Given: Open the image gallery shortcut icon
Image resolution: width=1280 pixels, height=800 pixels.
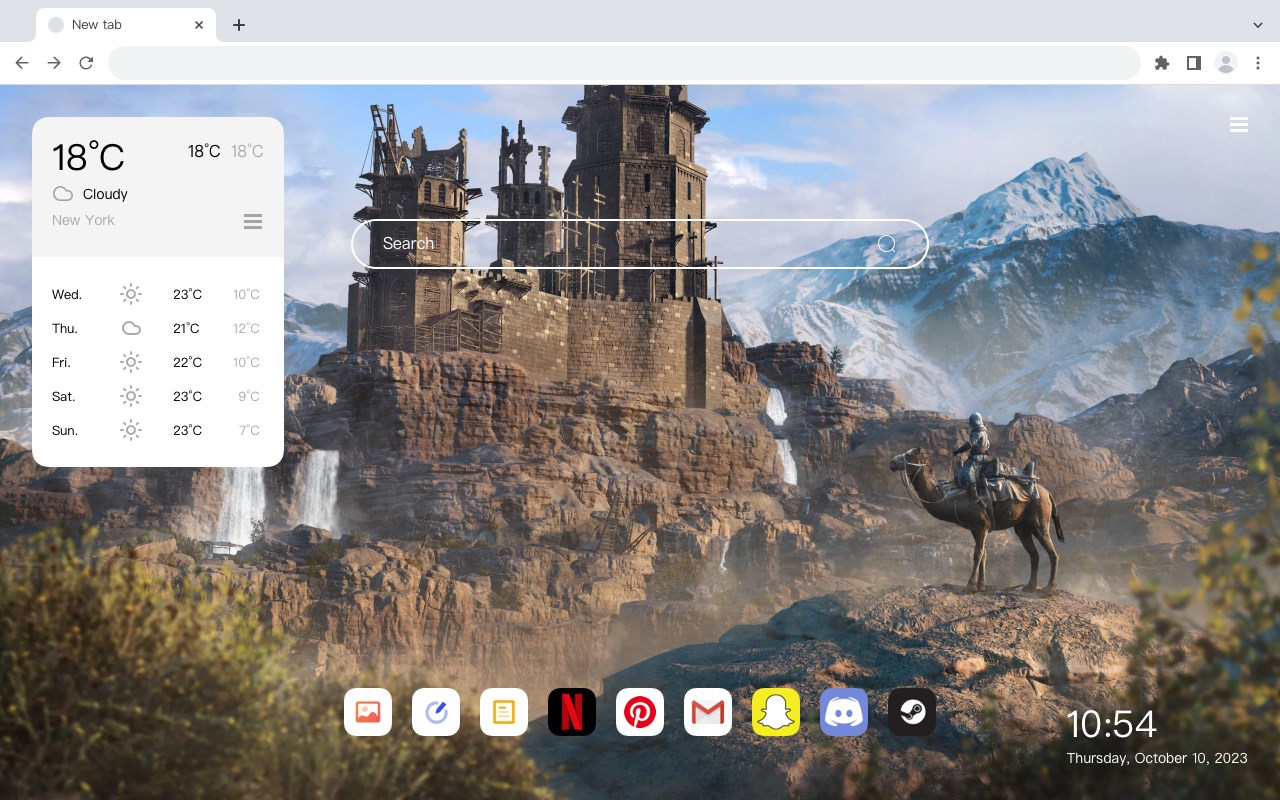Looking at the screenshot, I should 368,712.
